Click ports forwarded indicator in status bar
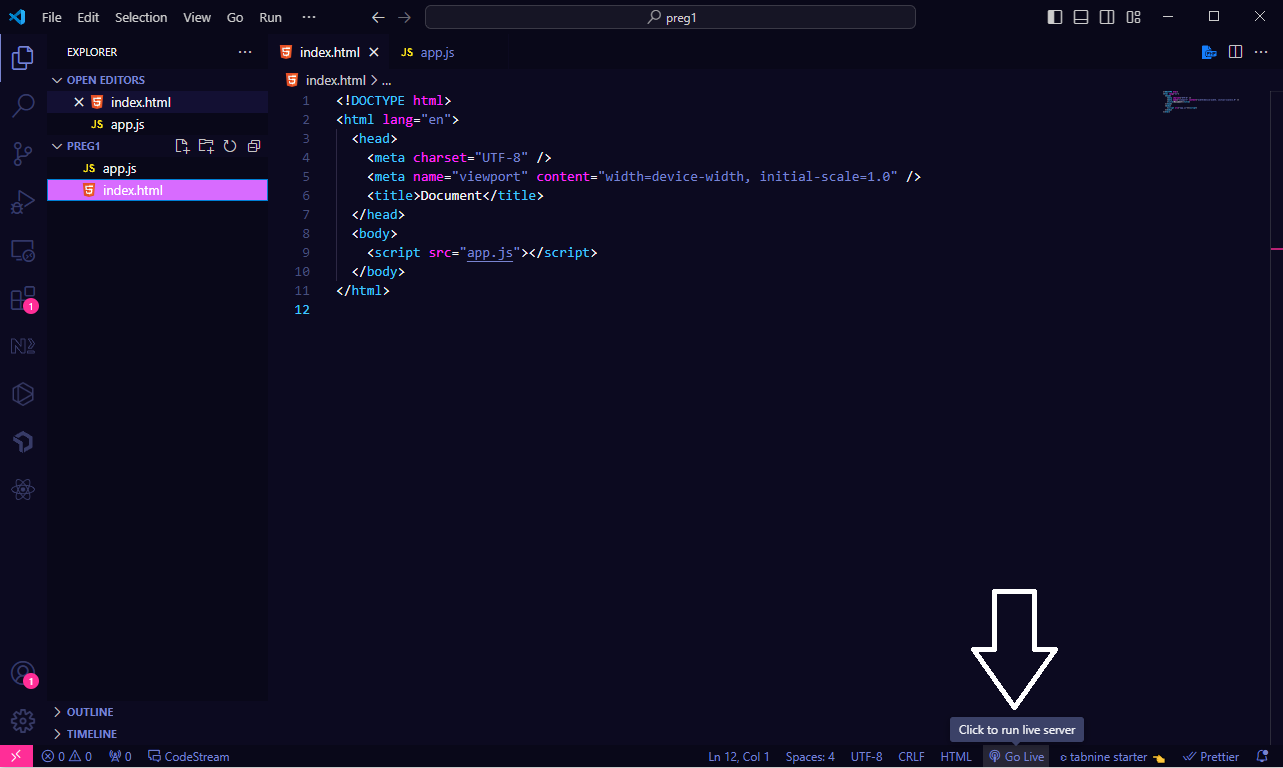 120,757
